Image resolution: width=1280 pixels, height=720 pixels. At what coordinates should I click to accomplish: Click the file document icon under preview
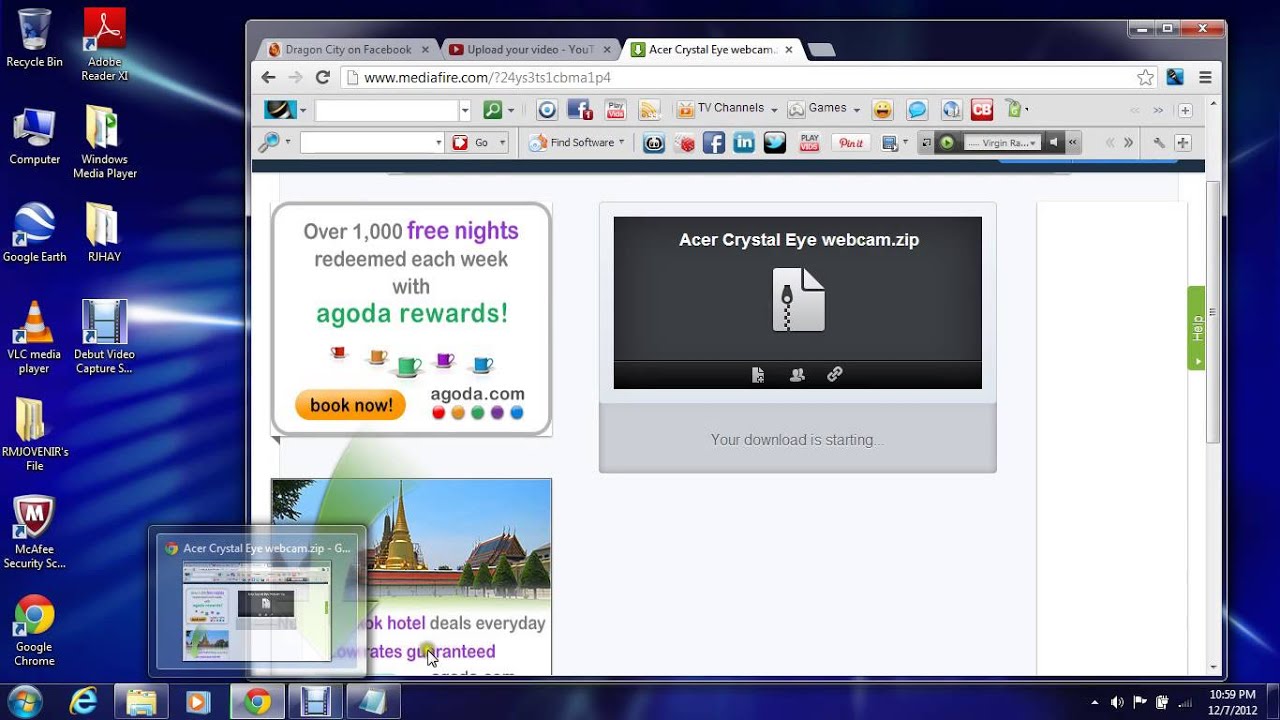tap(758, 375)
